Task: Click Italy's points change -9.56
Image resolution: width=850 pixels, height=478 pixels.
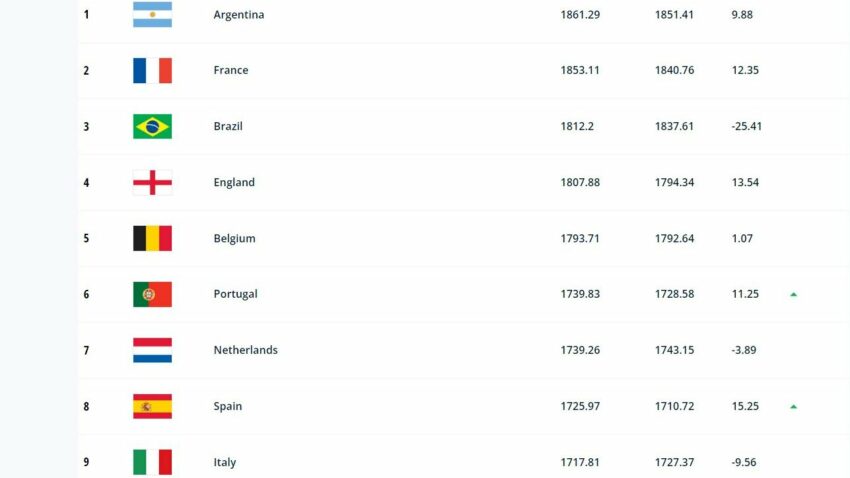Action: tap(744, 462)
